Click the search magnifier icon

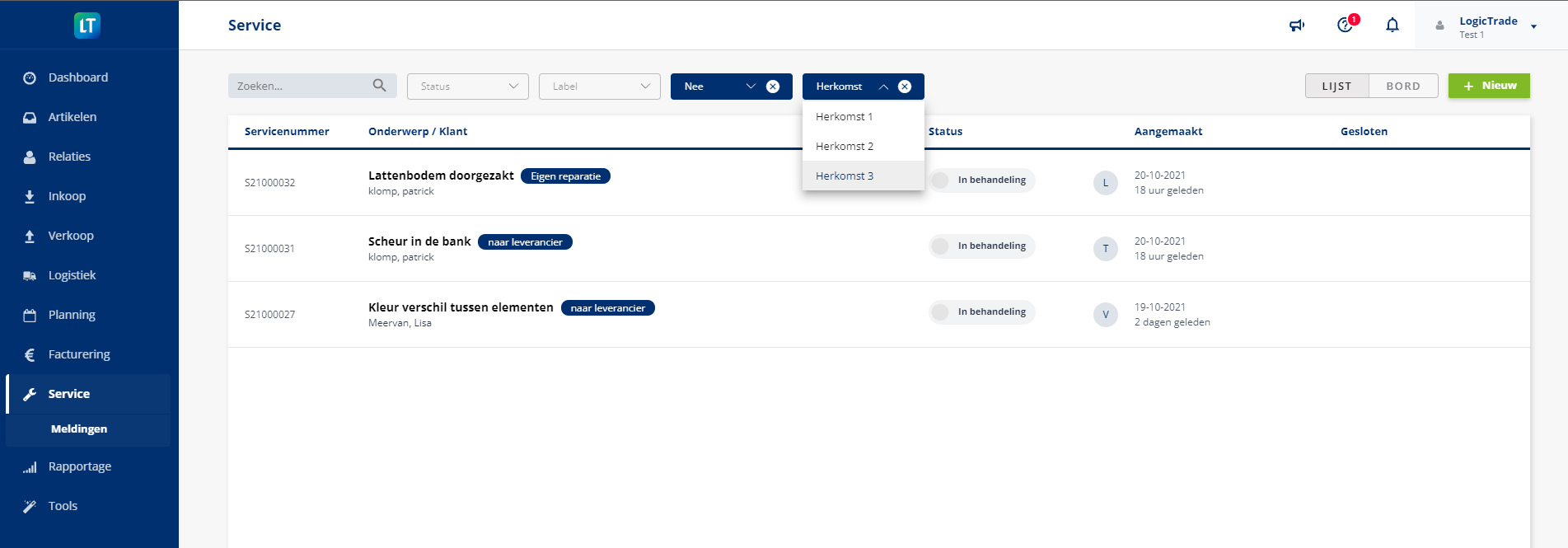pos(379,86)
